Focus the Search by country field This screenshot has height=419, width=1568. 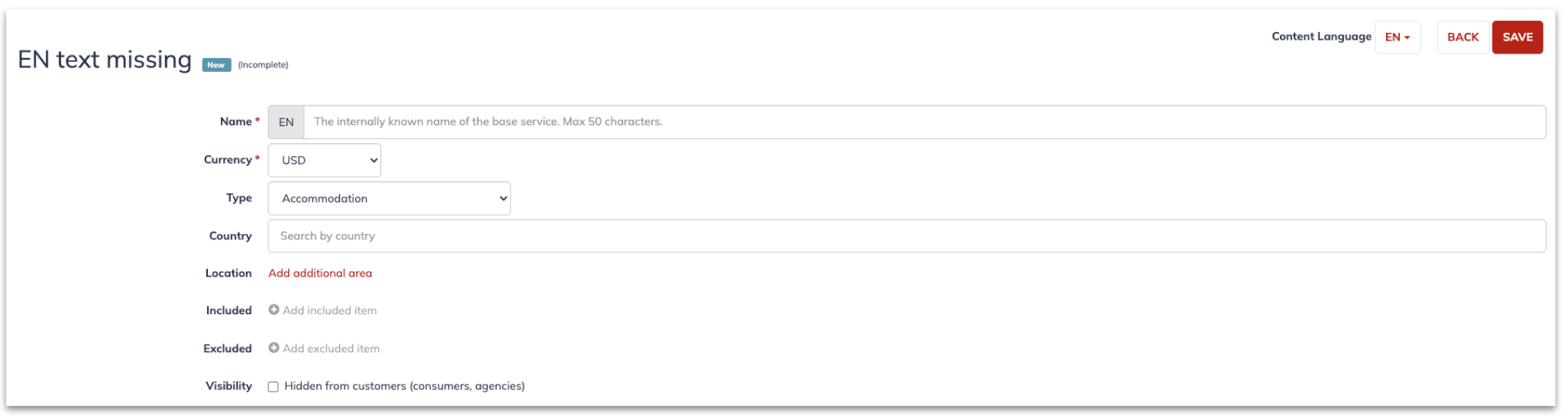[x=907, y=236]
